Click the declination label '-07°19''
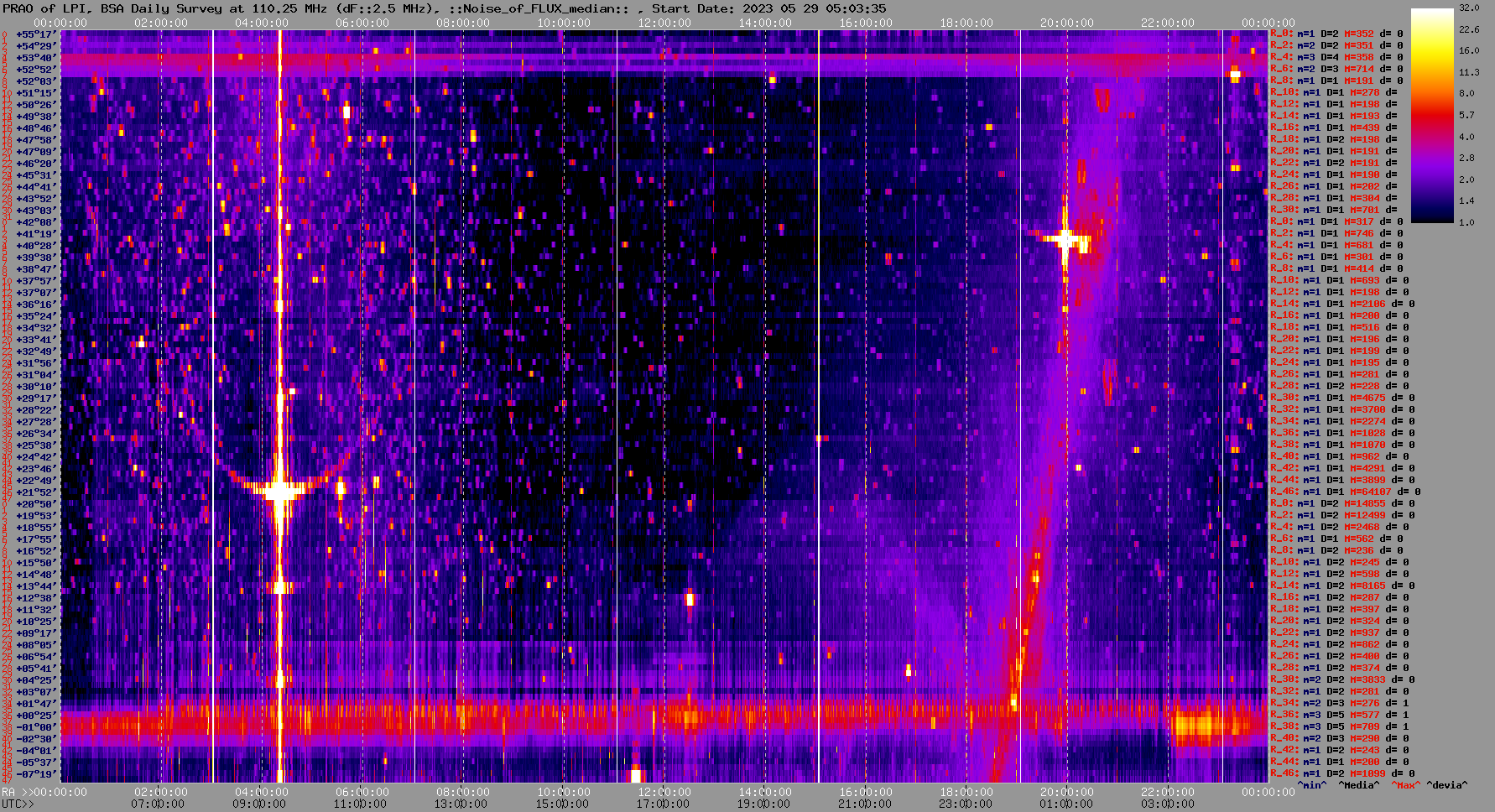Screen dimensions: 1495x812 [x=36, y=774]
